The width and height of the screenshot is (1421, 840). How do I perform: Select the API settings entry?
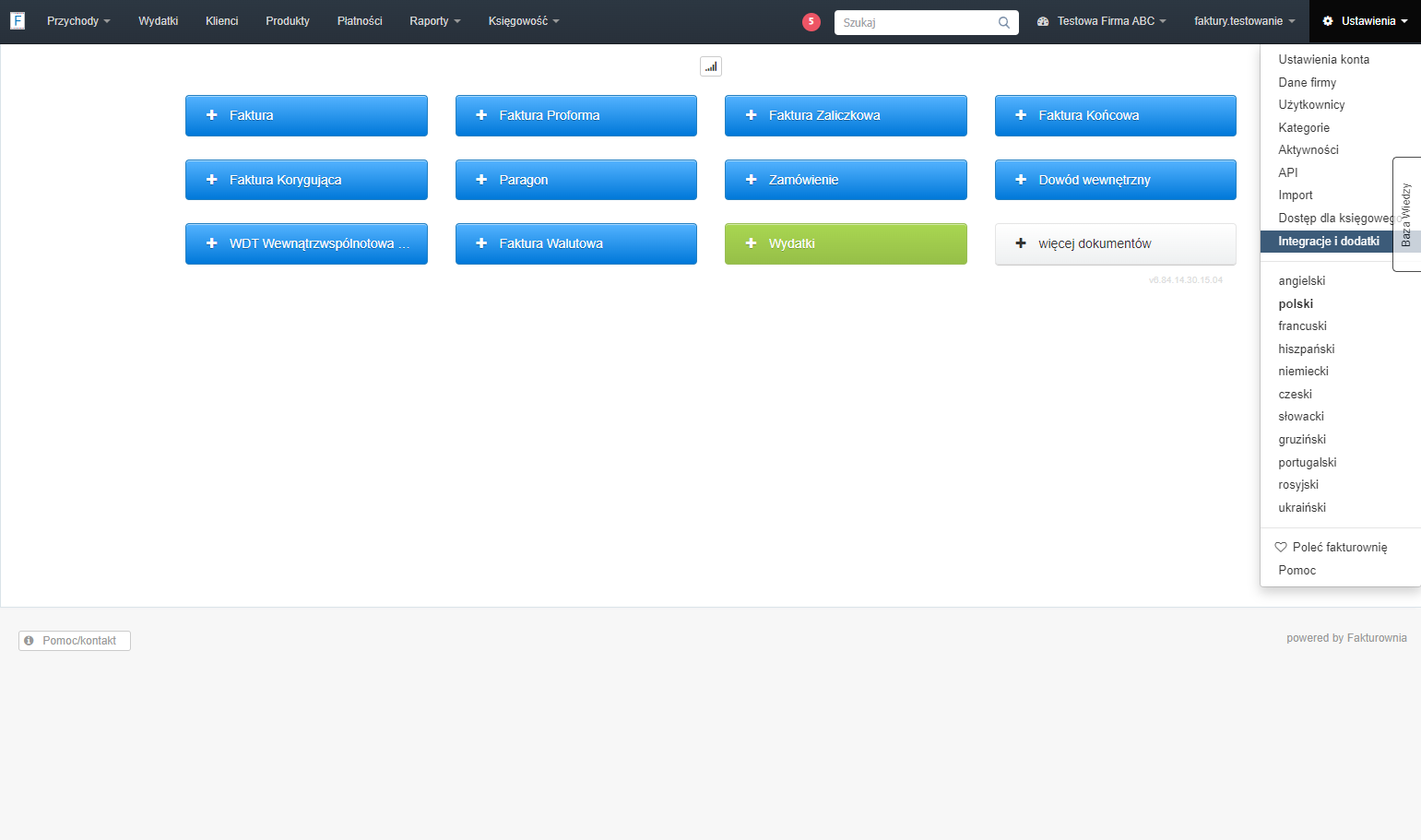pyautogui.click(x=1288, y=173)
